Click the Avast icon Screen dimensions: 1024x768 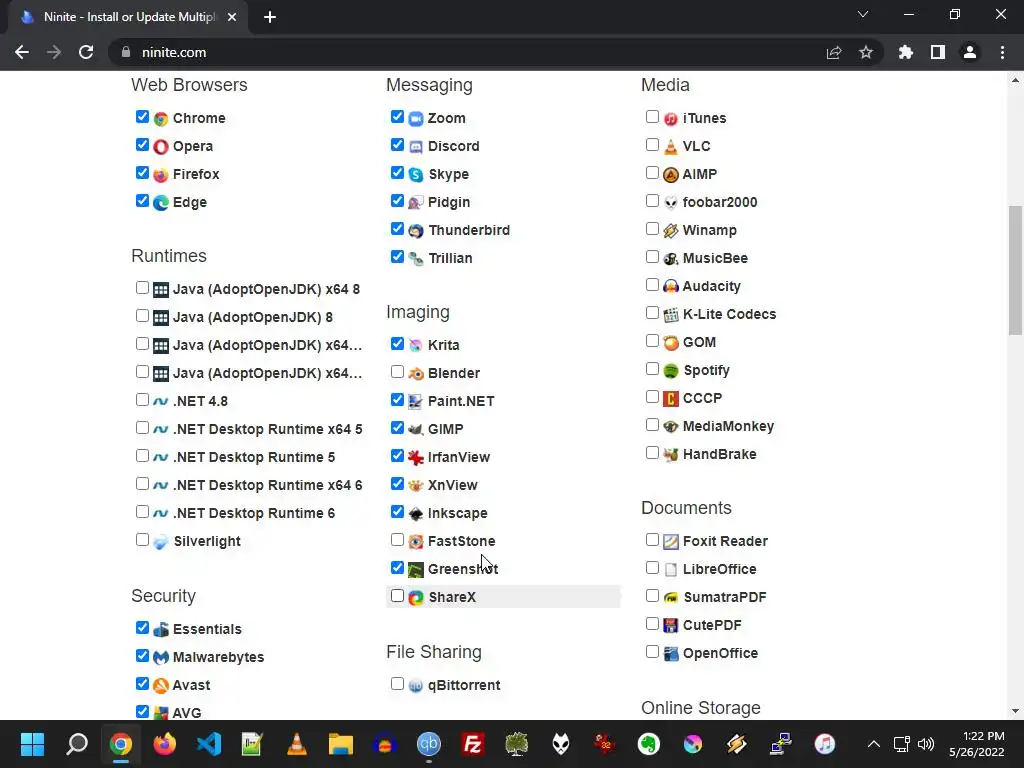(161, 686)
